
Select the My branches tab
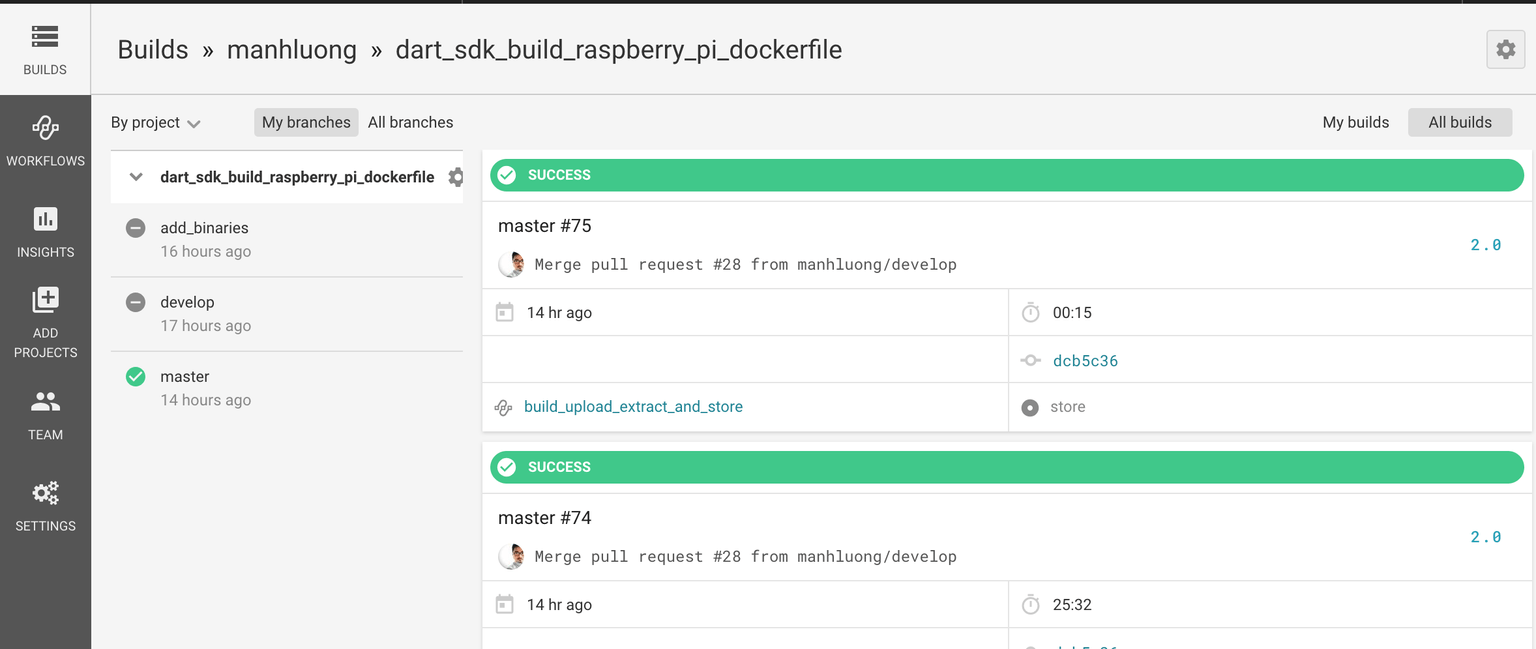pos(306,122)
